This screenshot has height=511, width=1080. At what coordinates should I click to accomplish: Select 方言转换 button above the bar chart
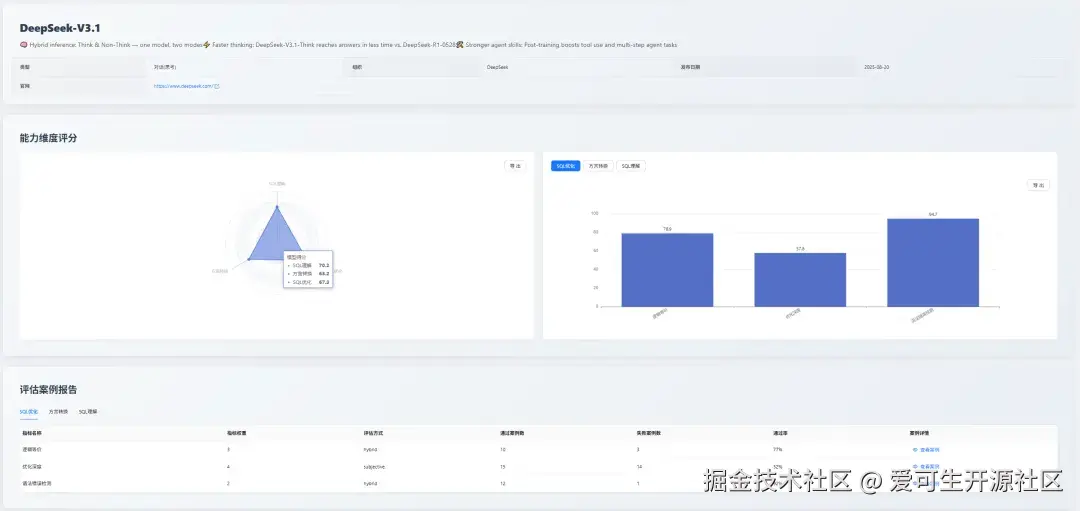pos(598,166)
